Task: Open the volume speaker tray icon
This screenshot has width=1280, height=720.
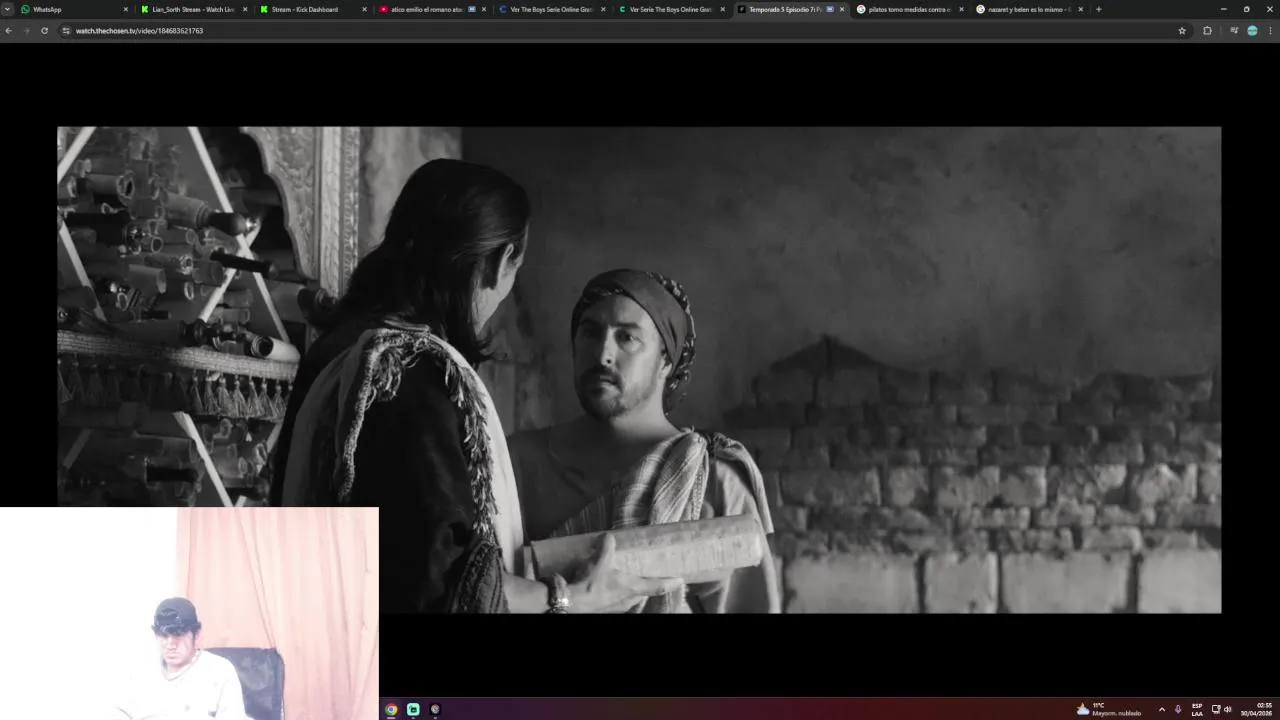Action: [x=1228, y=709]
